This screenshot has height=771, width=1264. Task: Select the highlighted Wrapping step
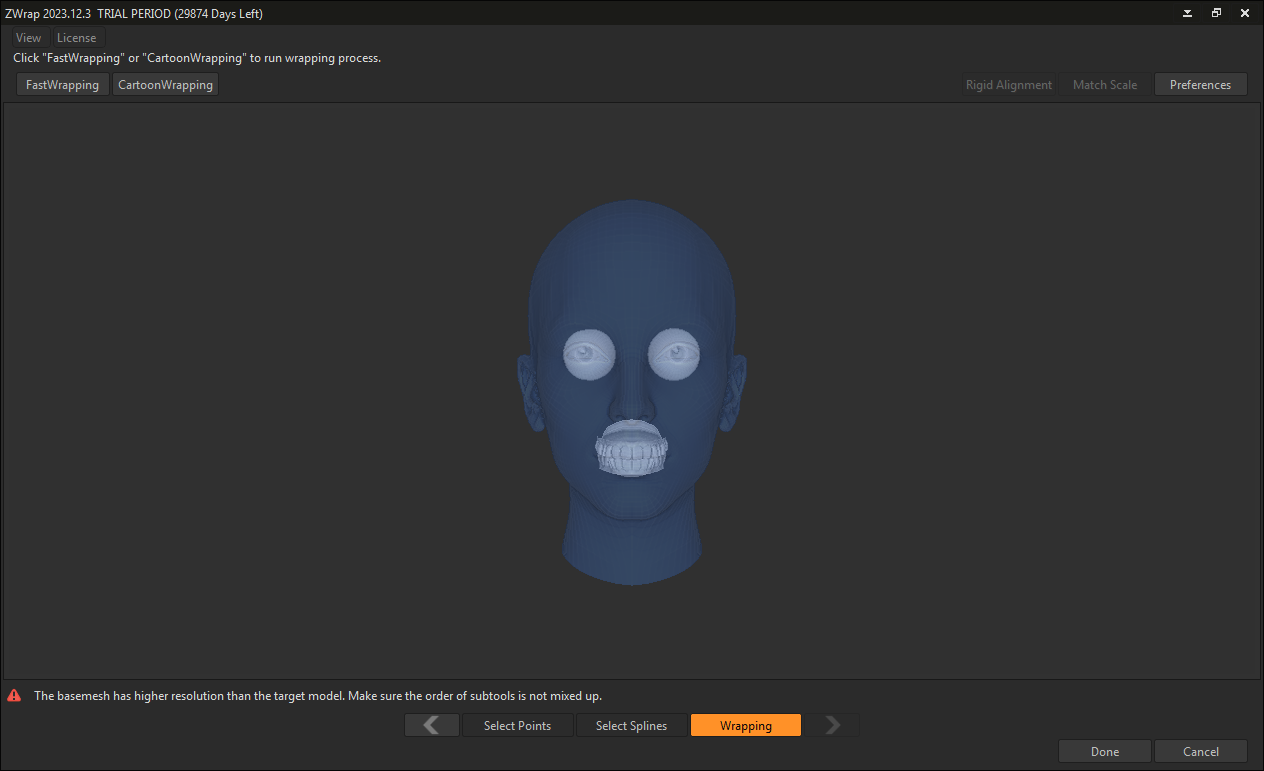pyautogui.click(x=745, y=725)
